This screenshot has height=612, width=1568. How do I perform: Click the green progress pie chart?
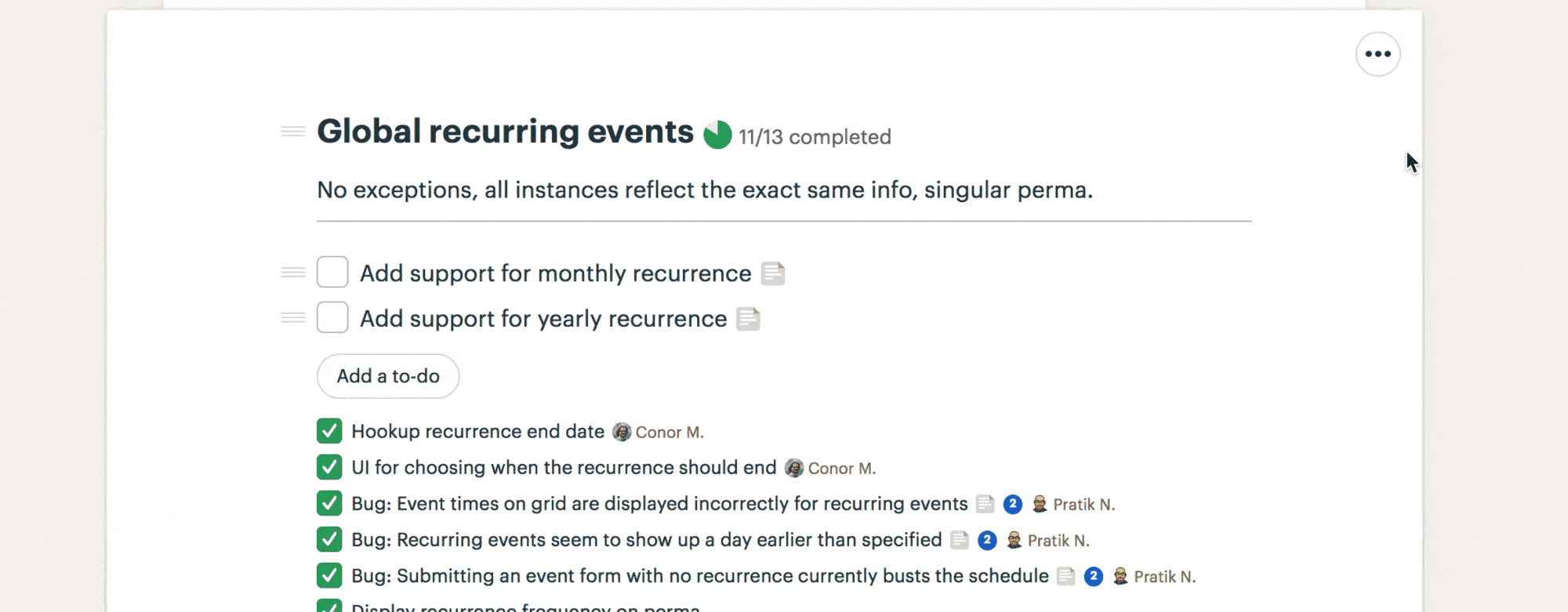pos(717,135)
